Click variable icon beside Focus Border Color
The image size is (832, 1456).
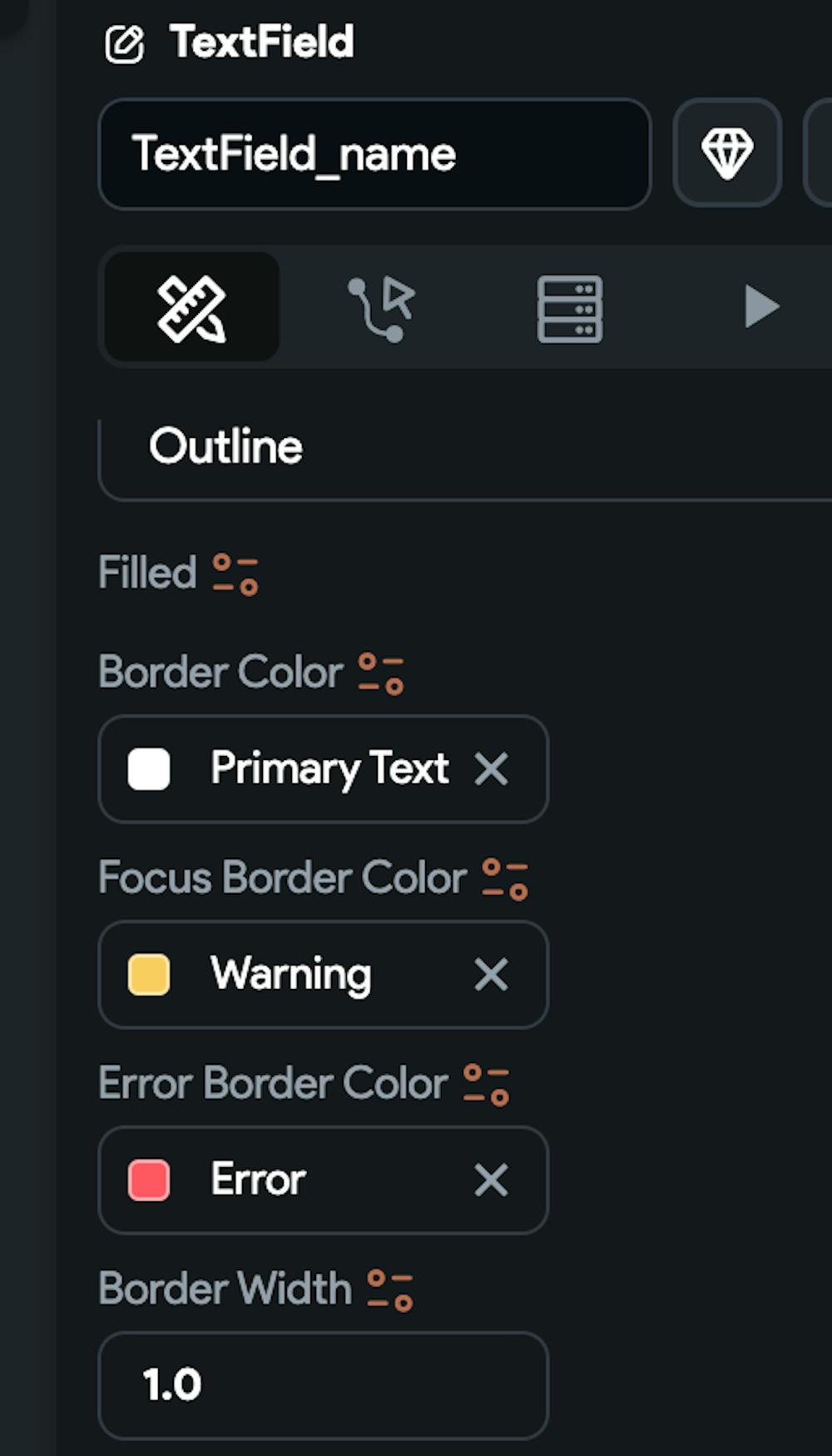505,880
